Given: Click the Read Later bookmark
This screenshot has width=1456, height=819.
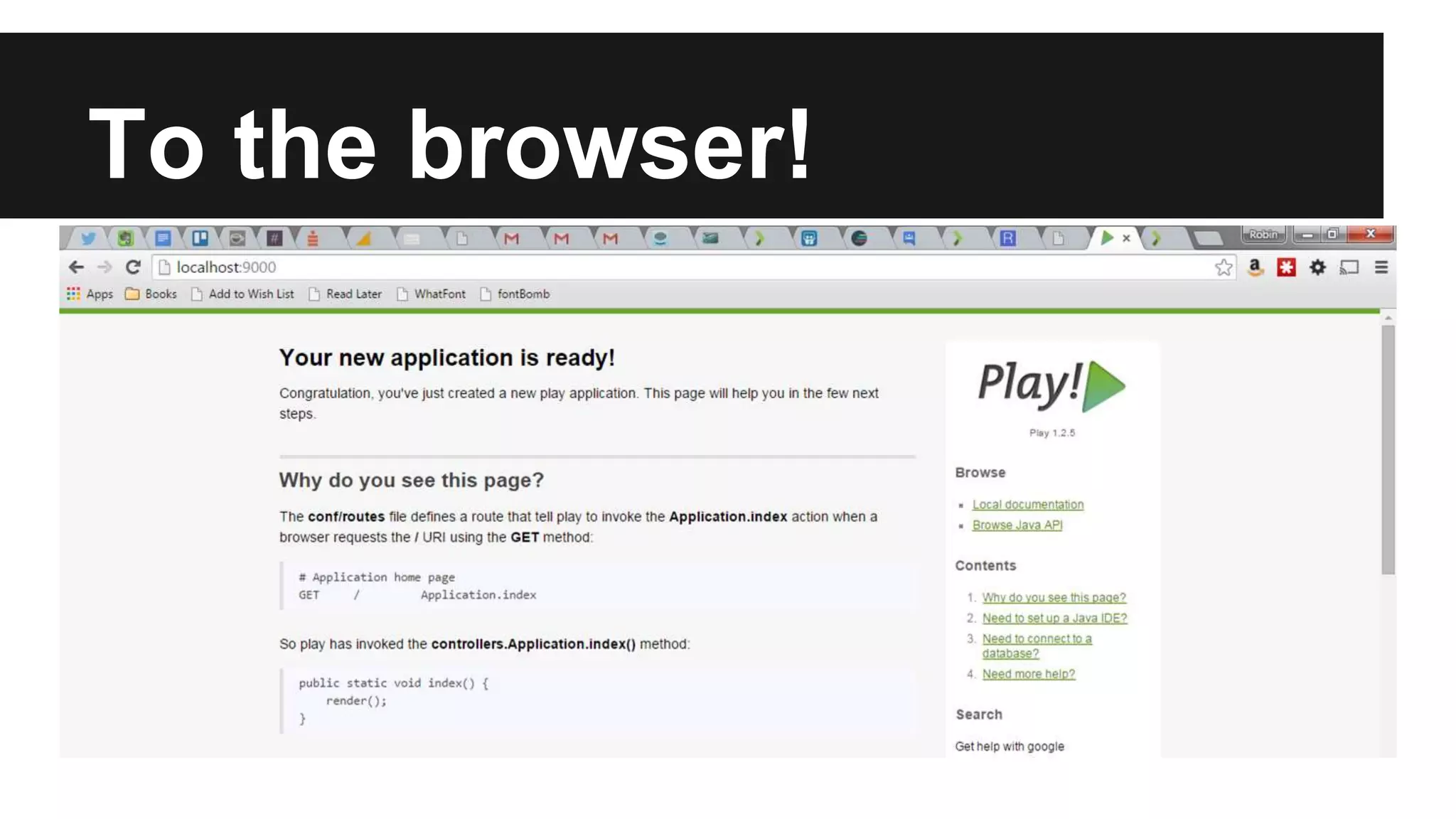Looking at the screenshot, I should 346,294.
